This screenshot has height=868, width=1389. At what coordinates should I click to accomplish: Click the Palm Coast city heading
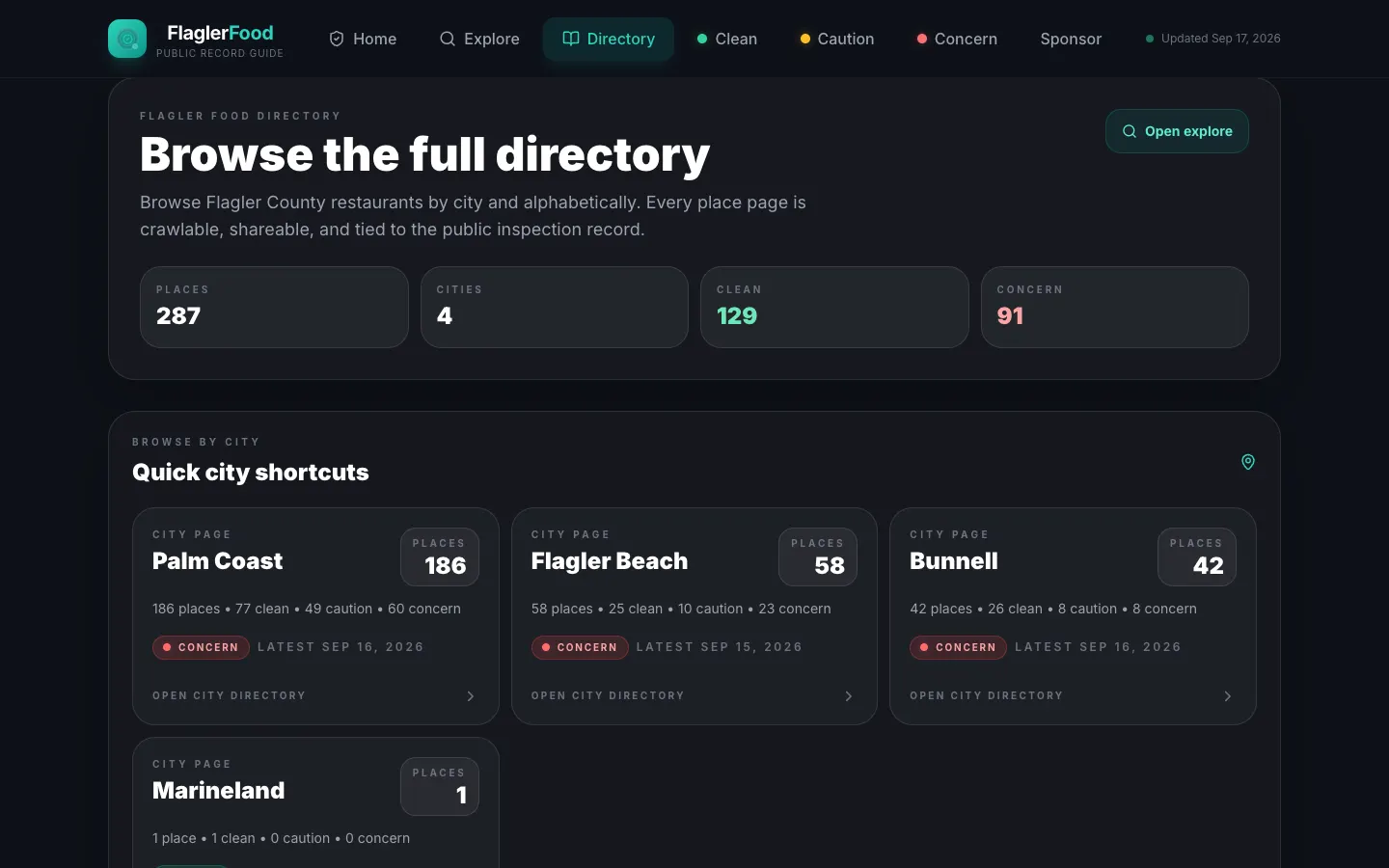point(217,561)
